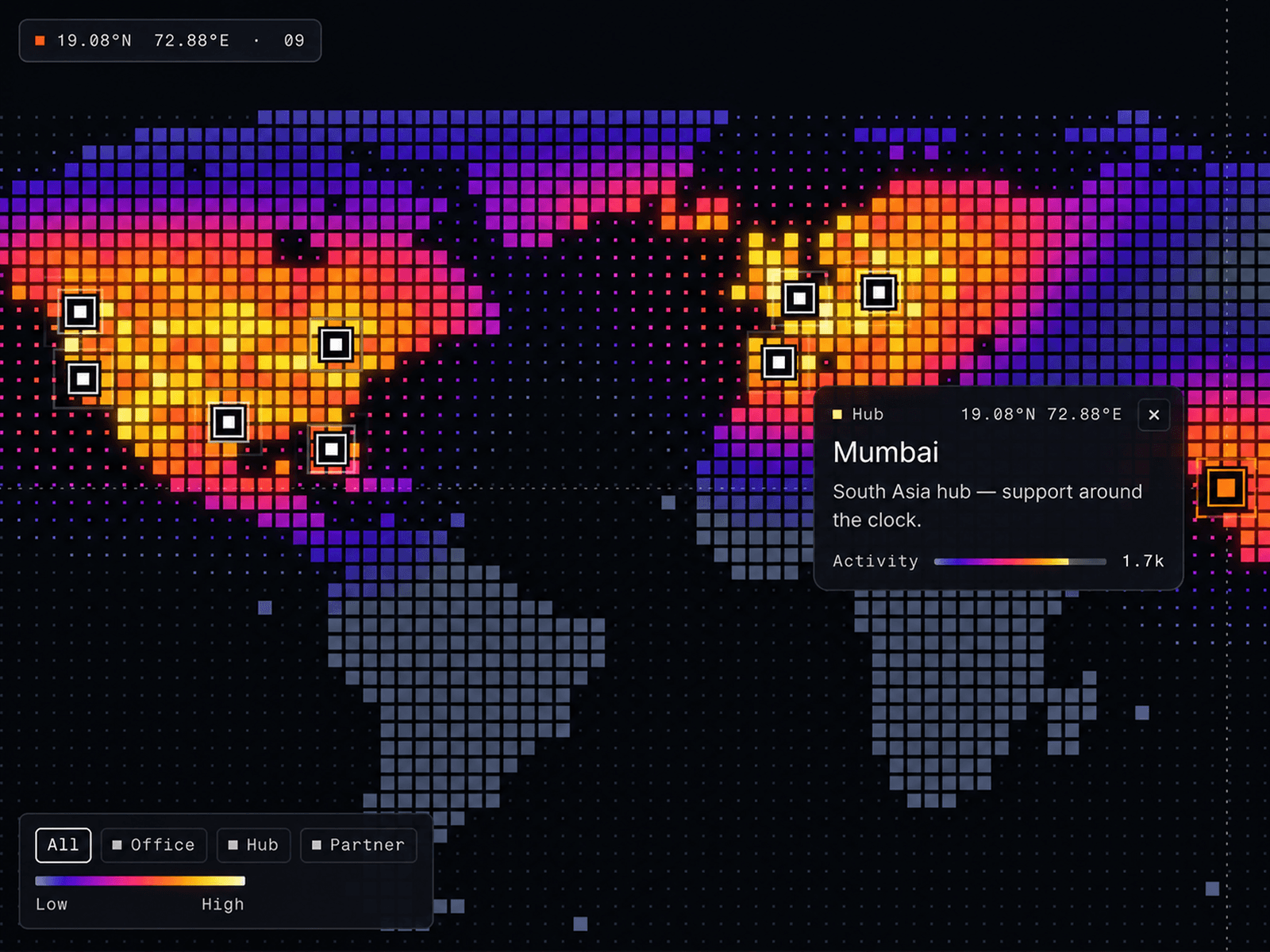Viewport: 1270px width, 952px height.
Task: Select the Florida-area map marker
Action: (331, 450)
